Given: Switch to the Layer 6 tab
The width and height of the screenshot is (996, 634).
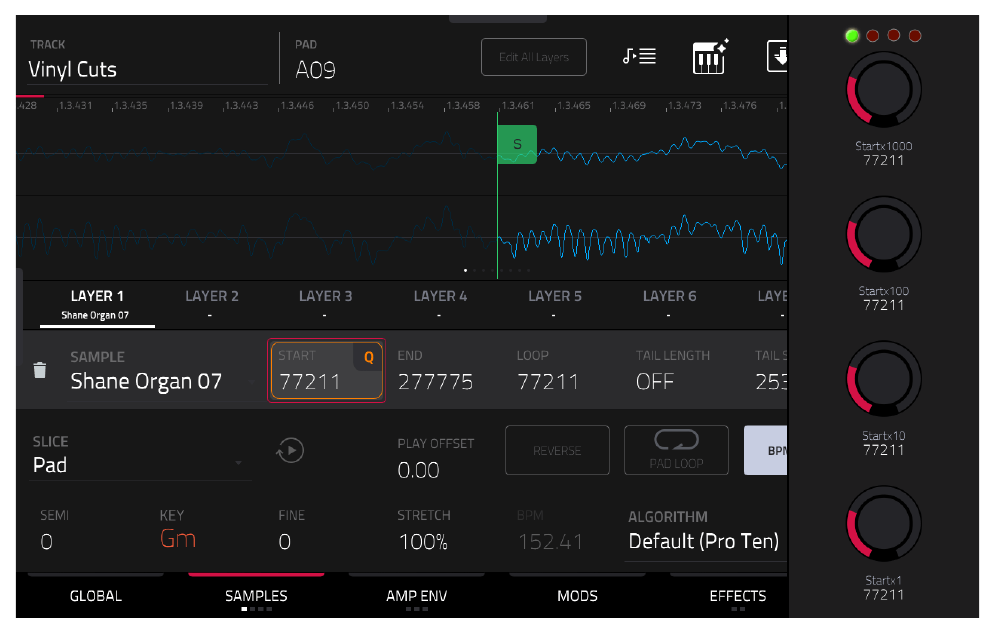Looking at the screenshot, I should pyautogui.click(x=670, y=304).
